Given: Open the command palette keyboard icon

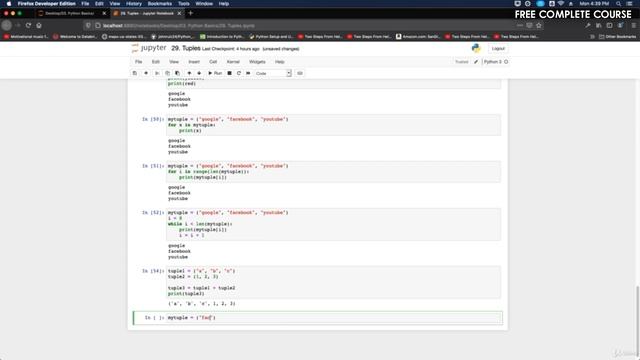Looking at the screenshot, I should [300, 73].
